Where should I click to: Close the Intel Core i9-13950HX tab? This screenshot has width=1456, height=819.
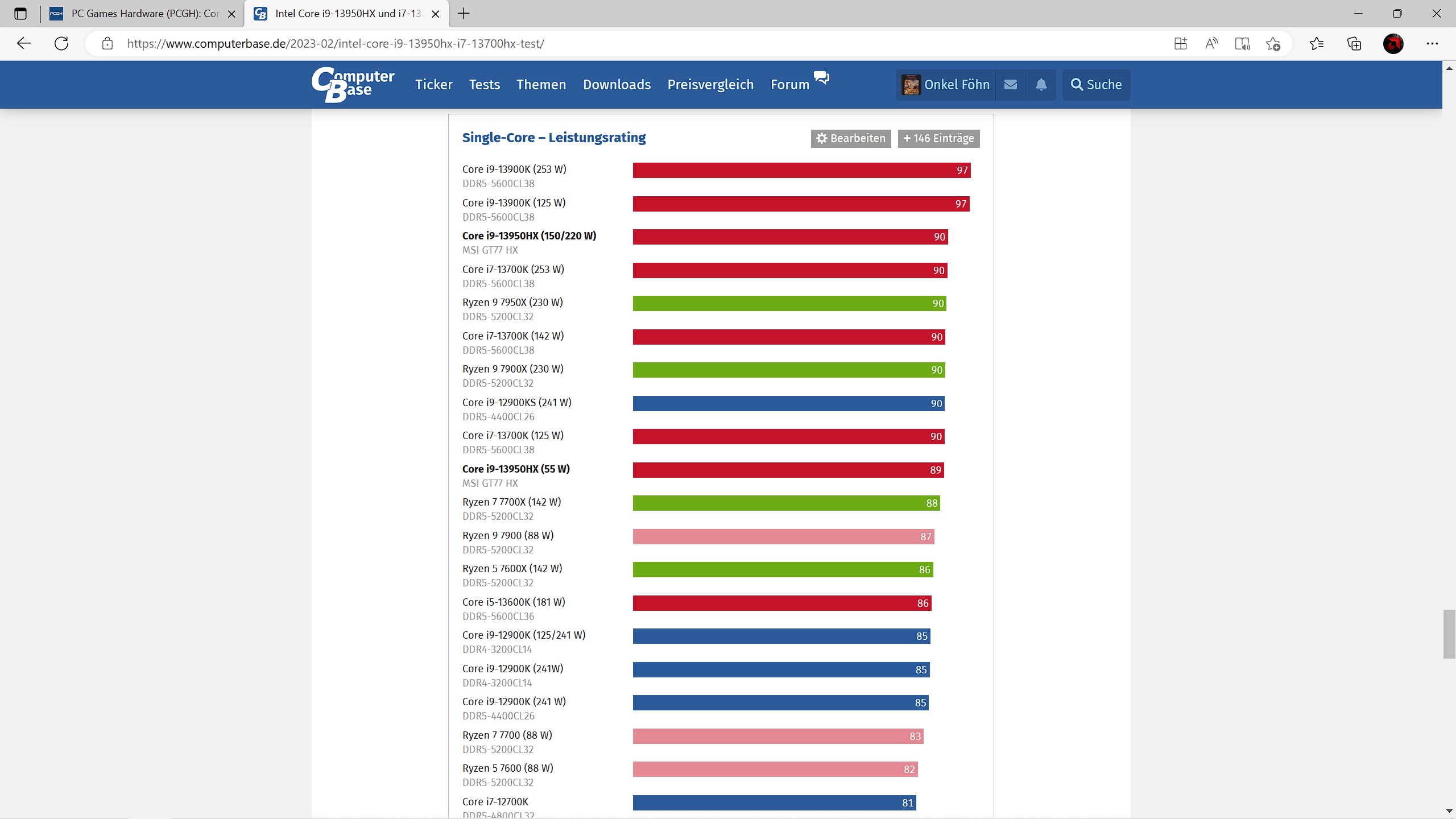(436, 14)
